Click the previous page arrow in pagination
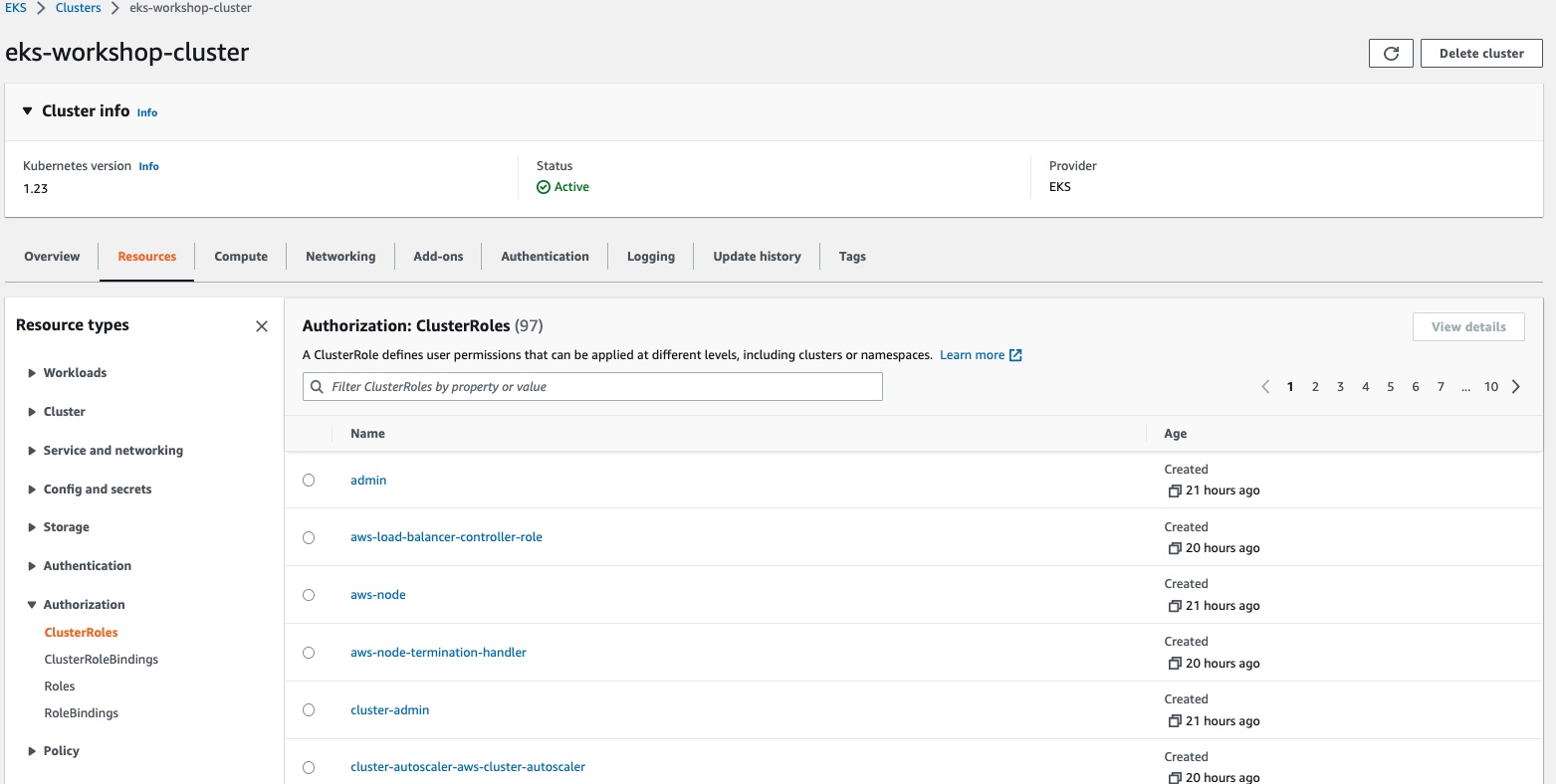The width and height of the screenshot is (1556, 784). coord(1265,387)
